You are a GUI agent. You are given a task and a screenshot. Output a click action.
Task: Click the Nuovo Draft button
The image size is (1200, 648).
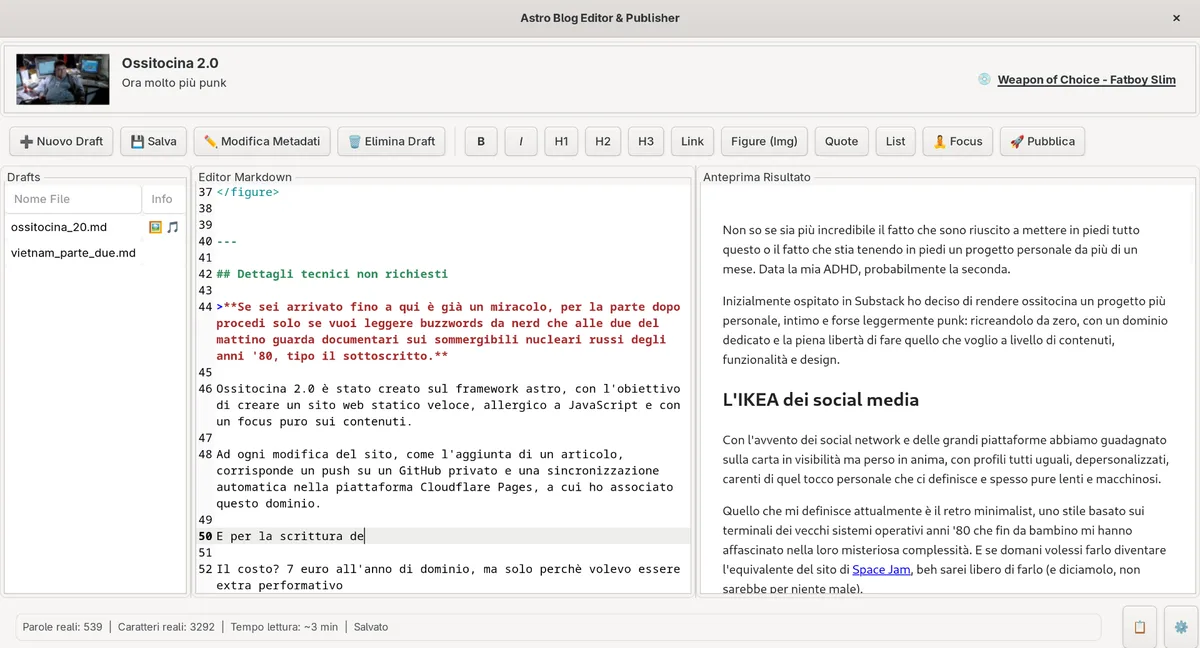pos(62,141)
